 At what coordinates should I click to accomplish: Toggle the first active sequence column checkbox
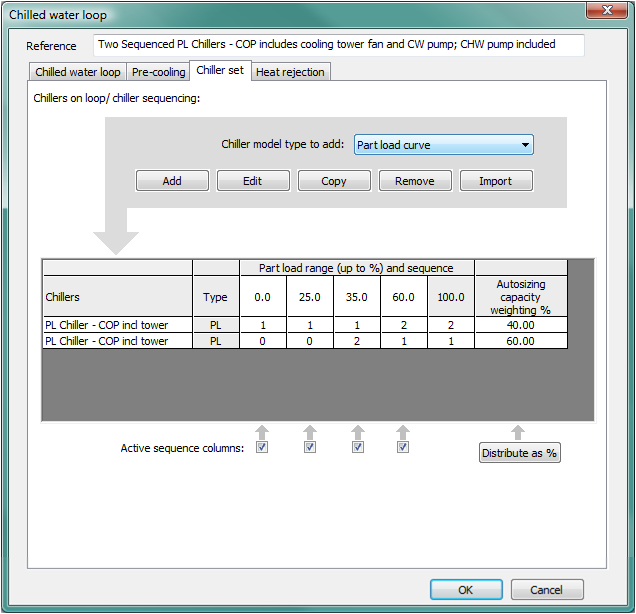pyautogui.click(x=262, y=448)
